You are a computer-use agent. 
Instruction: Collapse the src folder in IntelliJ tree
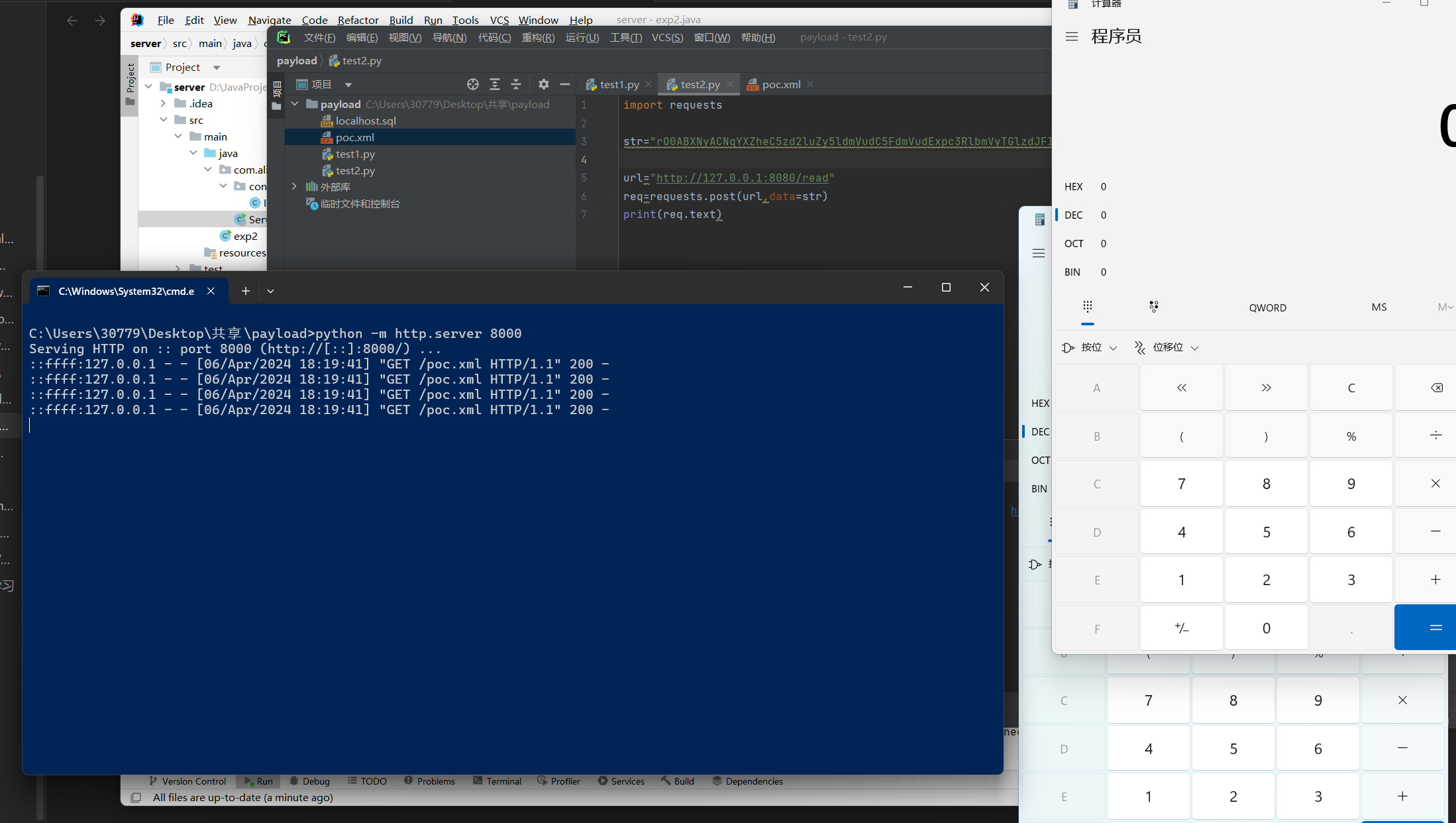pos(163,120)
